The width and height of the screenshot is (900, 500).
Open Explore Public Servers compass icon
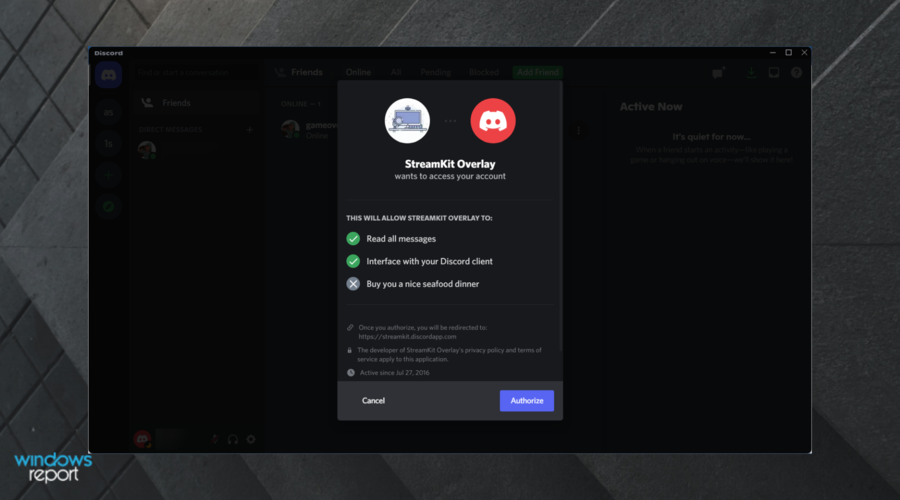(x=108, y=206)
